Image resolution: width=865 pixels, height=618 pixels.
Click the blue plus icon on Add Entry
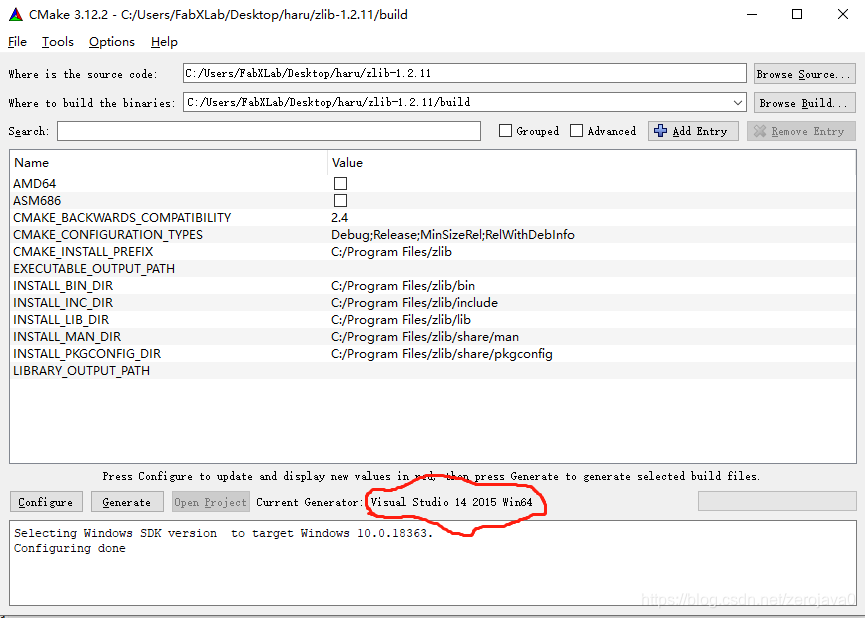tap(660, 131)
